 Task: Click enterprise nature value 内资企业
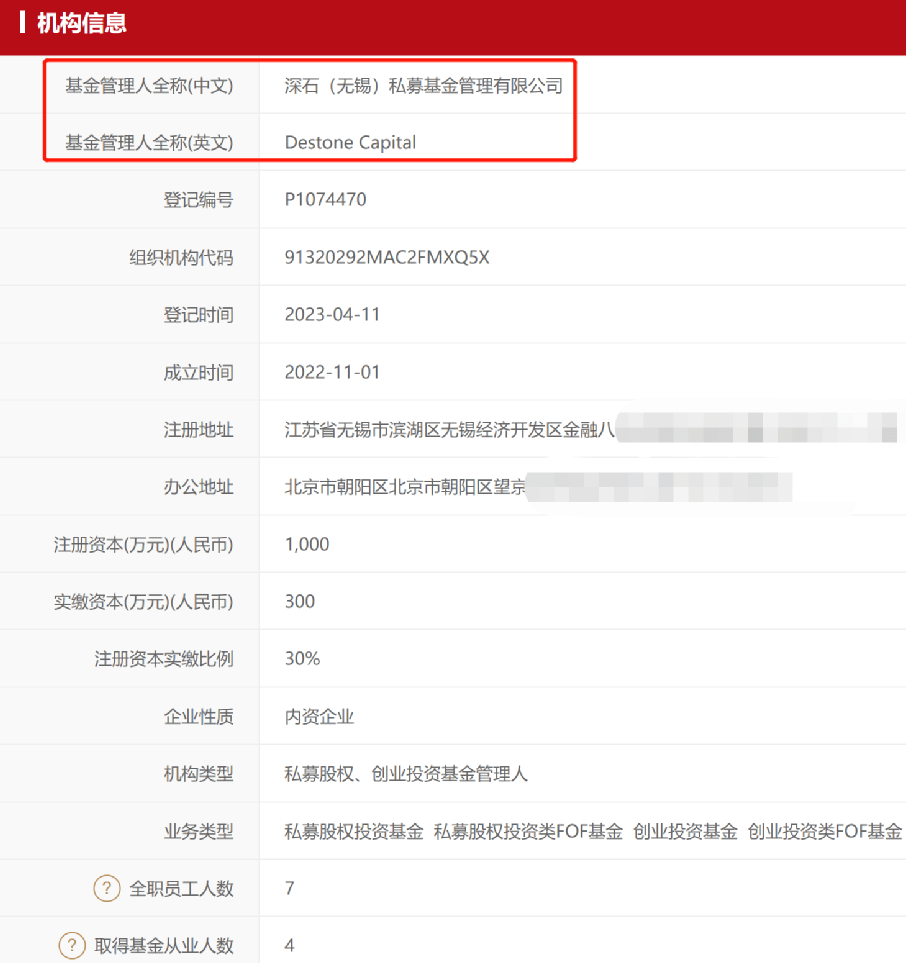tap(319, 717)
